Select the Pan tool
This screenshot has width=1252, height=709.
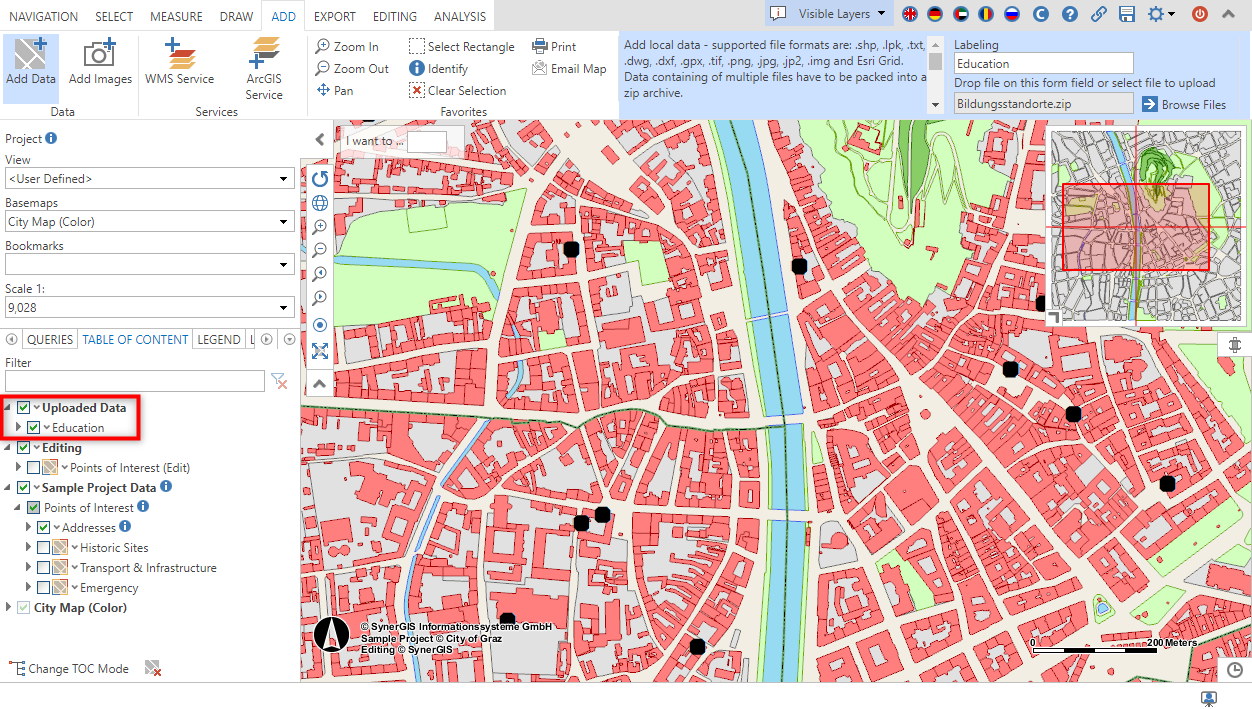tap(343, 90)
